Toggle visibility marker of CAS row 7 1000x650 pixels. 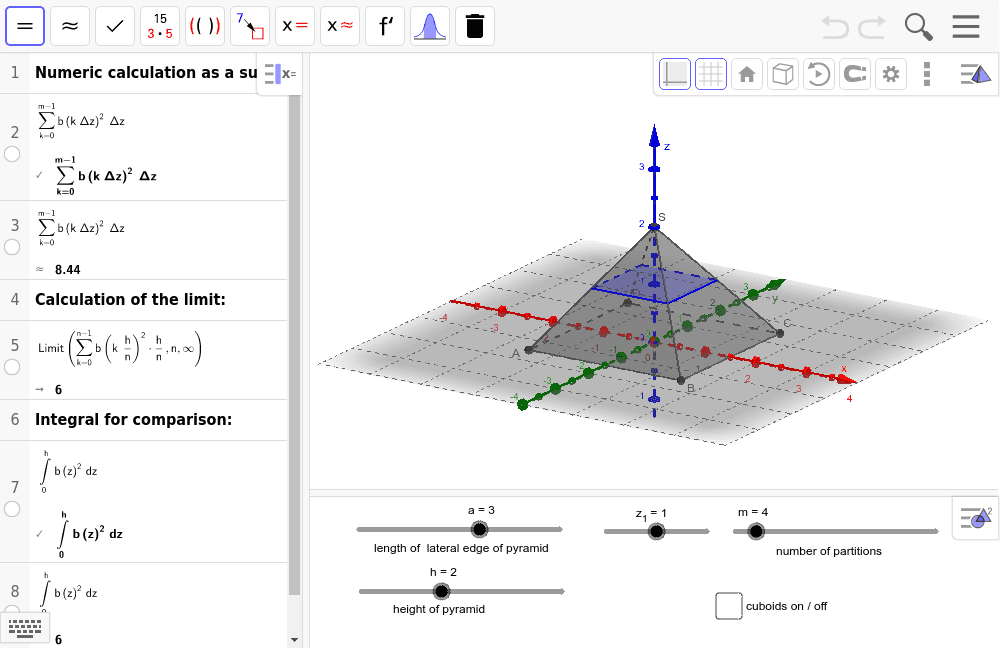[x=12, y=509]
